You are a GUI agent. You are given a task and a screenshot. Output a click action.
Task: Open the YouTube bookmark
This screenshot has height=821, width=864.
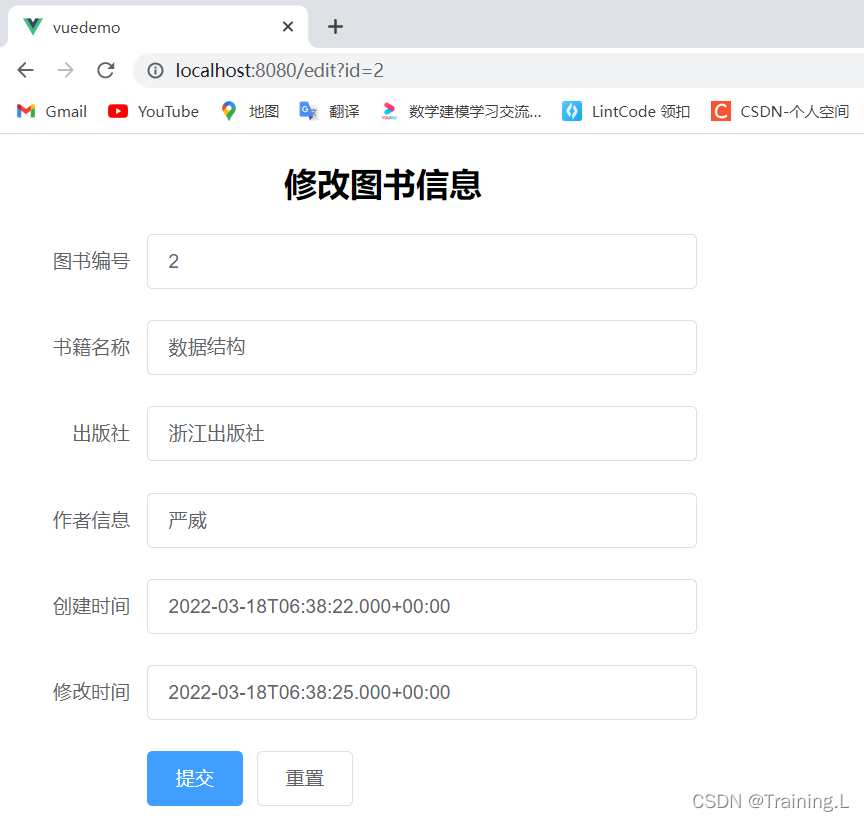153,111
